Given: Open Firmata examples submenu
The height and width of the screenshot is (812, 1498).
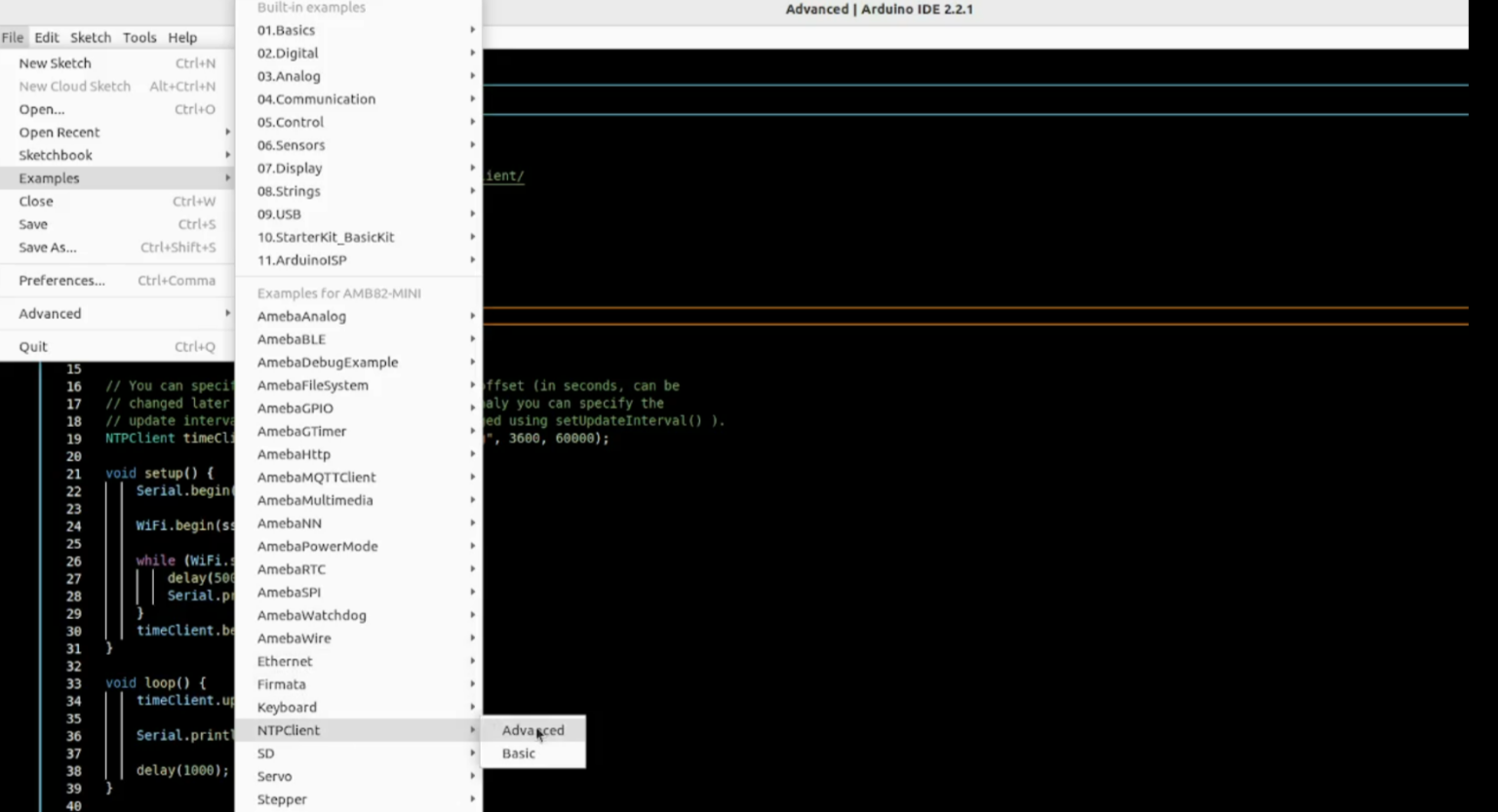Looking at the screenshot, I should tap(359, 684).
